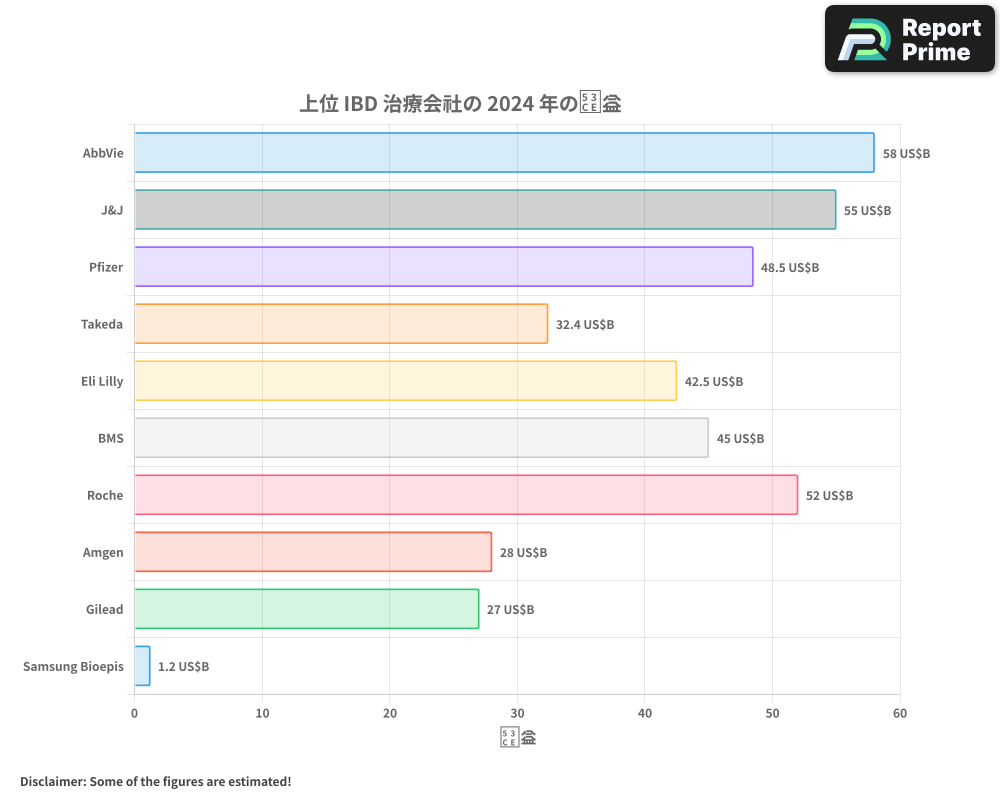The image size is (1000, 800).
Task: Expand details on the chart title
Action: pos(460,102)
